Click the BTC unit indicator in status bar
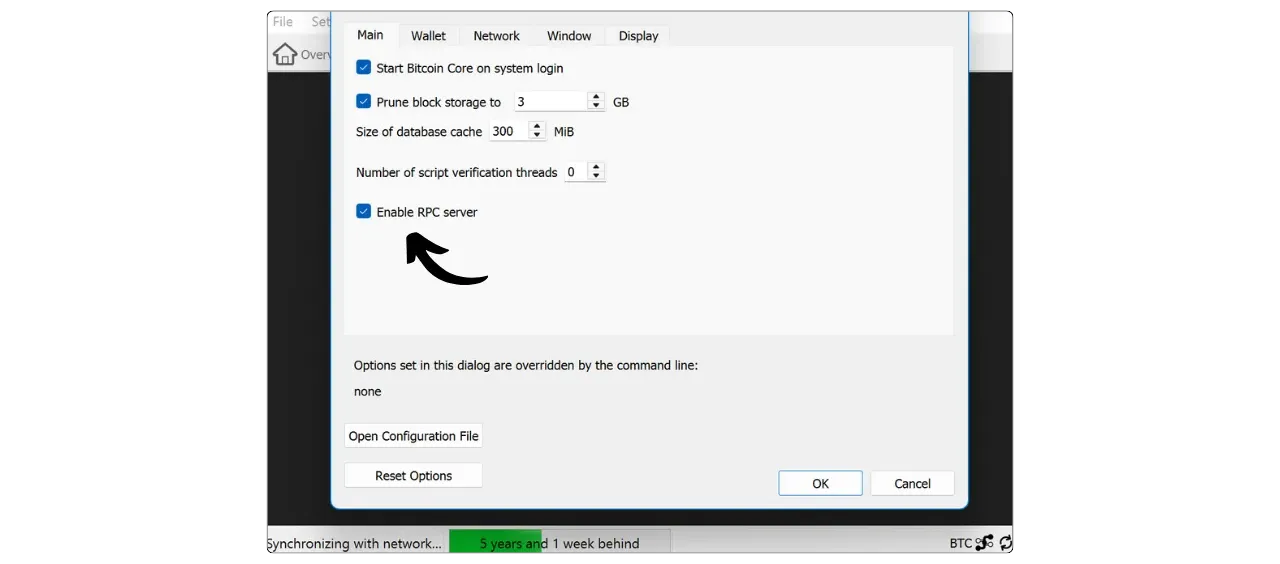Viewport: 1280px width, 564px height. coord(960,543)
